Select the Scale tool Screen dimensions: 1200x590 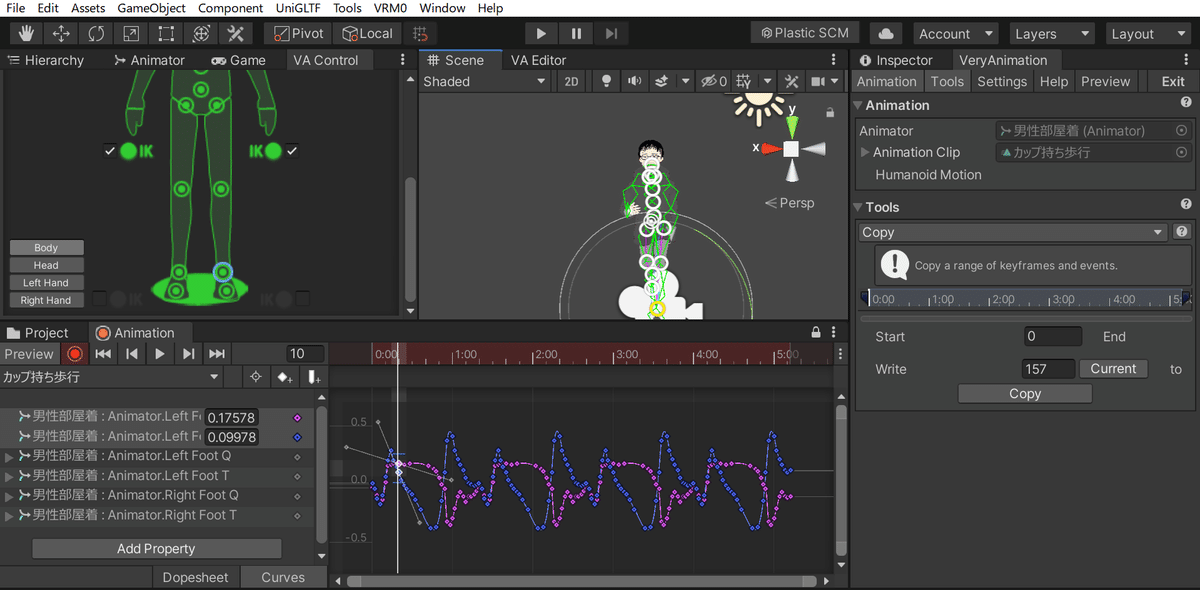131,33
